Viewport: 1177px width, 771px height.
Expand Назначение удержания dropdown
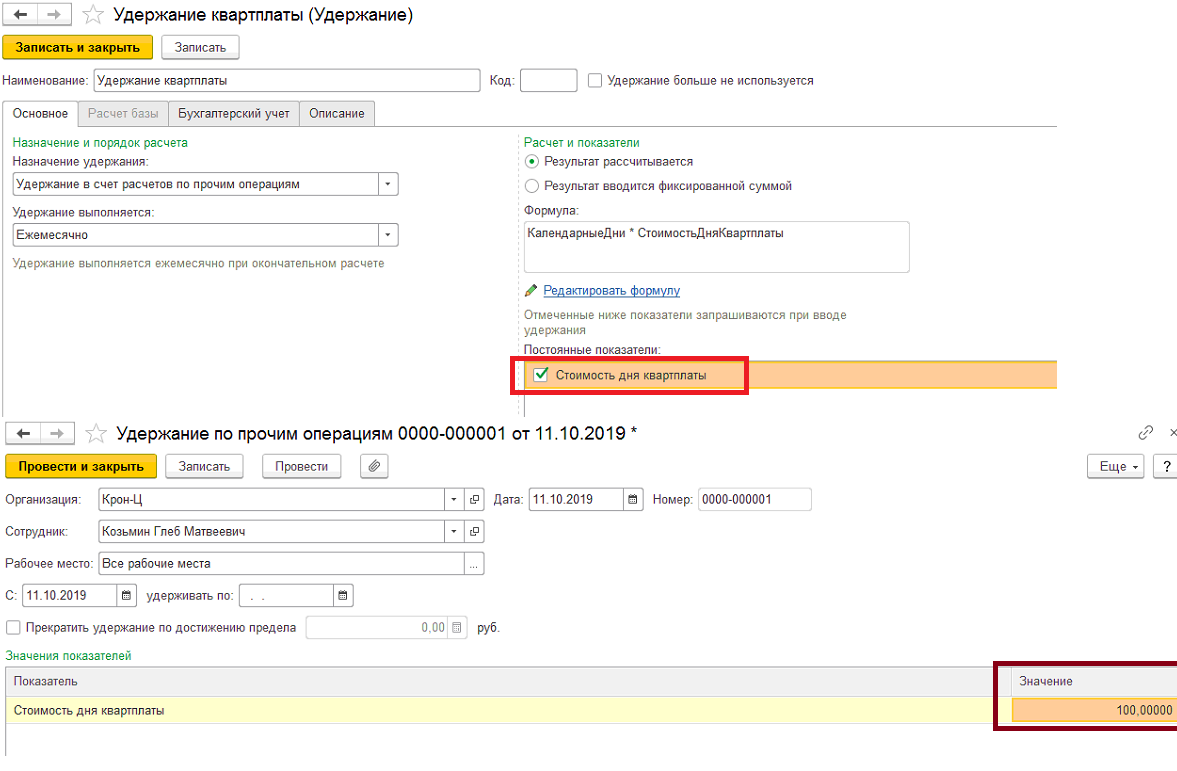pos(388,184)
